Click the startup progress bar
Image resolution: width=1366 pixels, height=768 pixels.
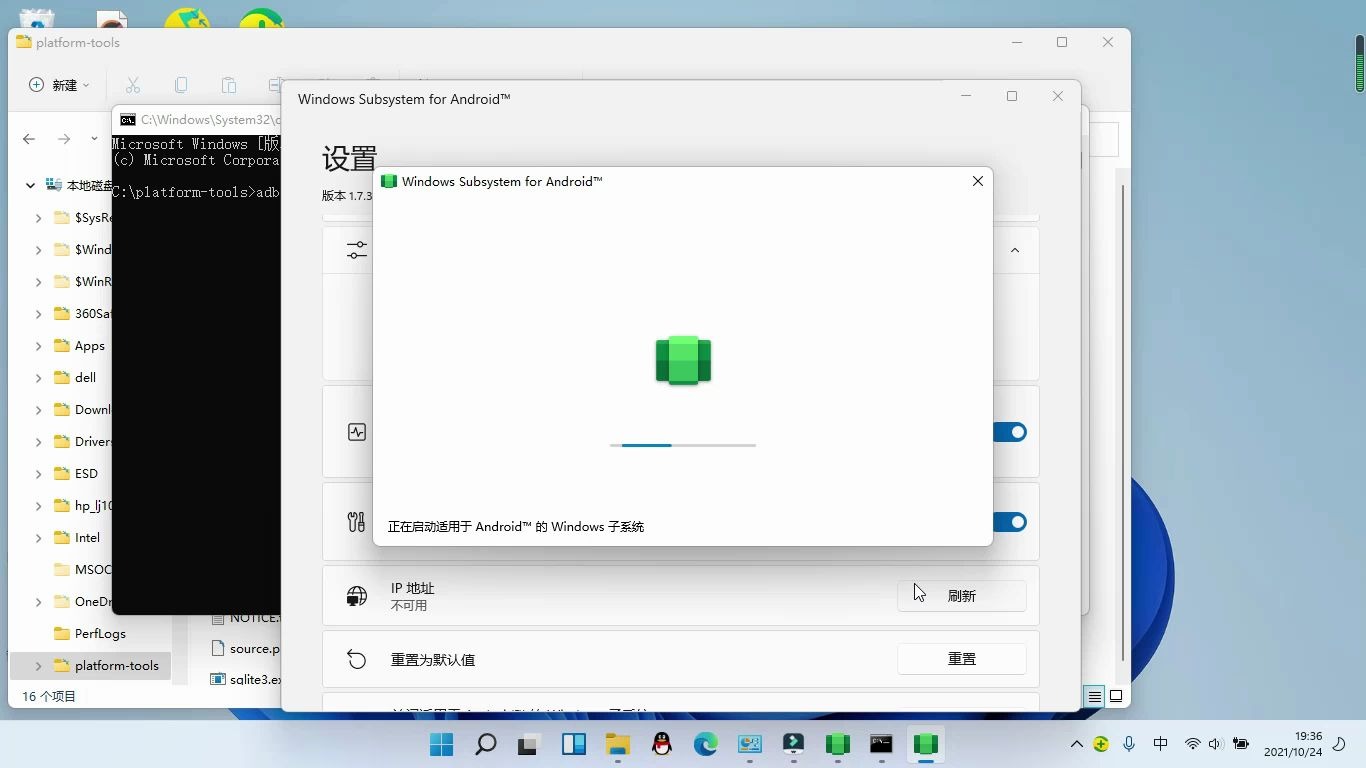[x=683, y=445]
